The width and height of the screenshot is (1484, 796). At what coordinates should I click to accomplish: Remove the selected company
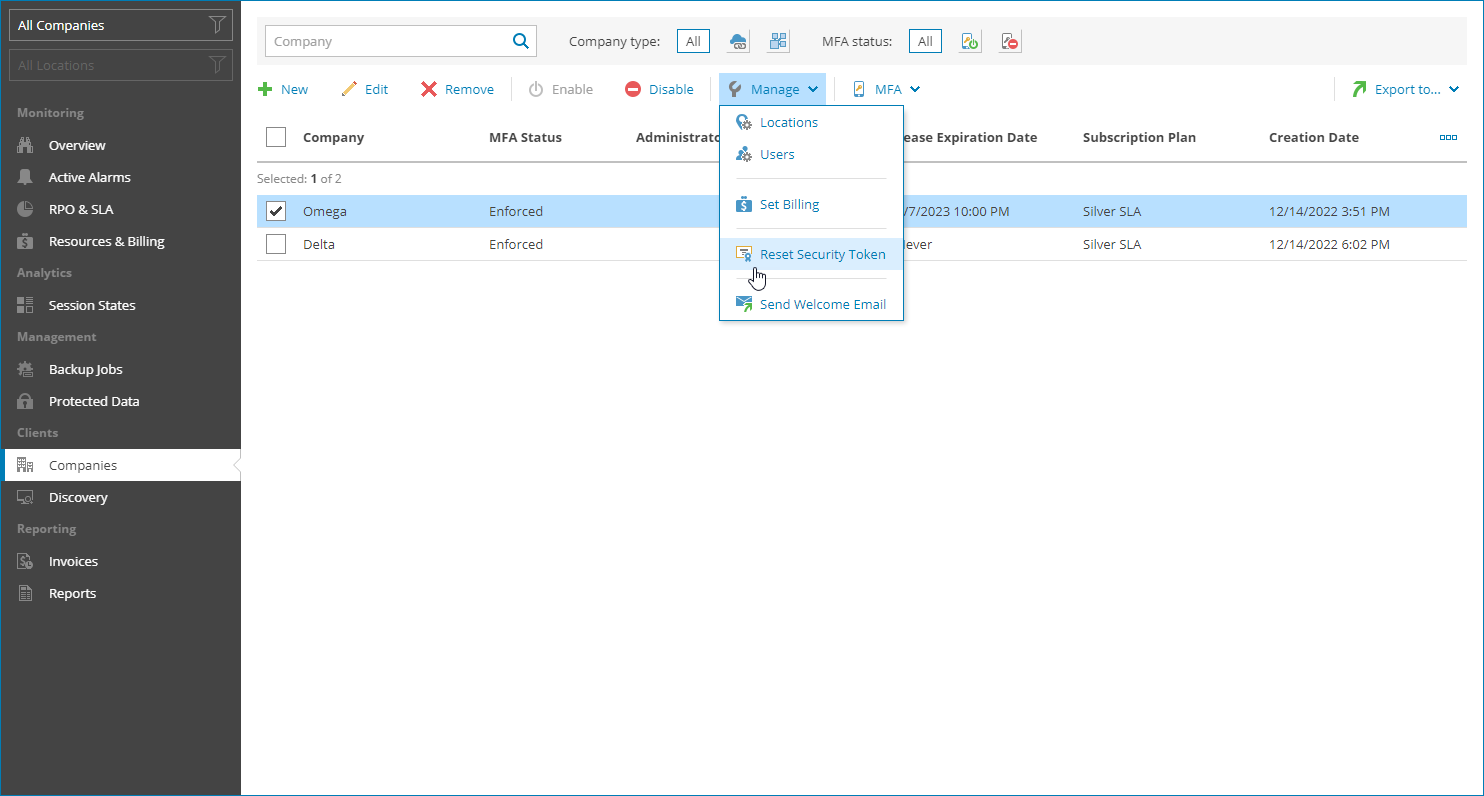457,89
